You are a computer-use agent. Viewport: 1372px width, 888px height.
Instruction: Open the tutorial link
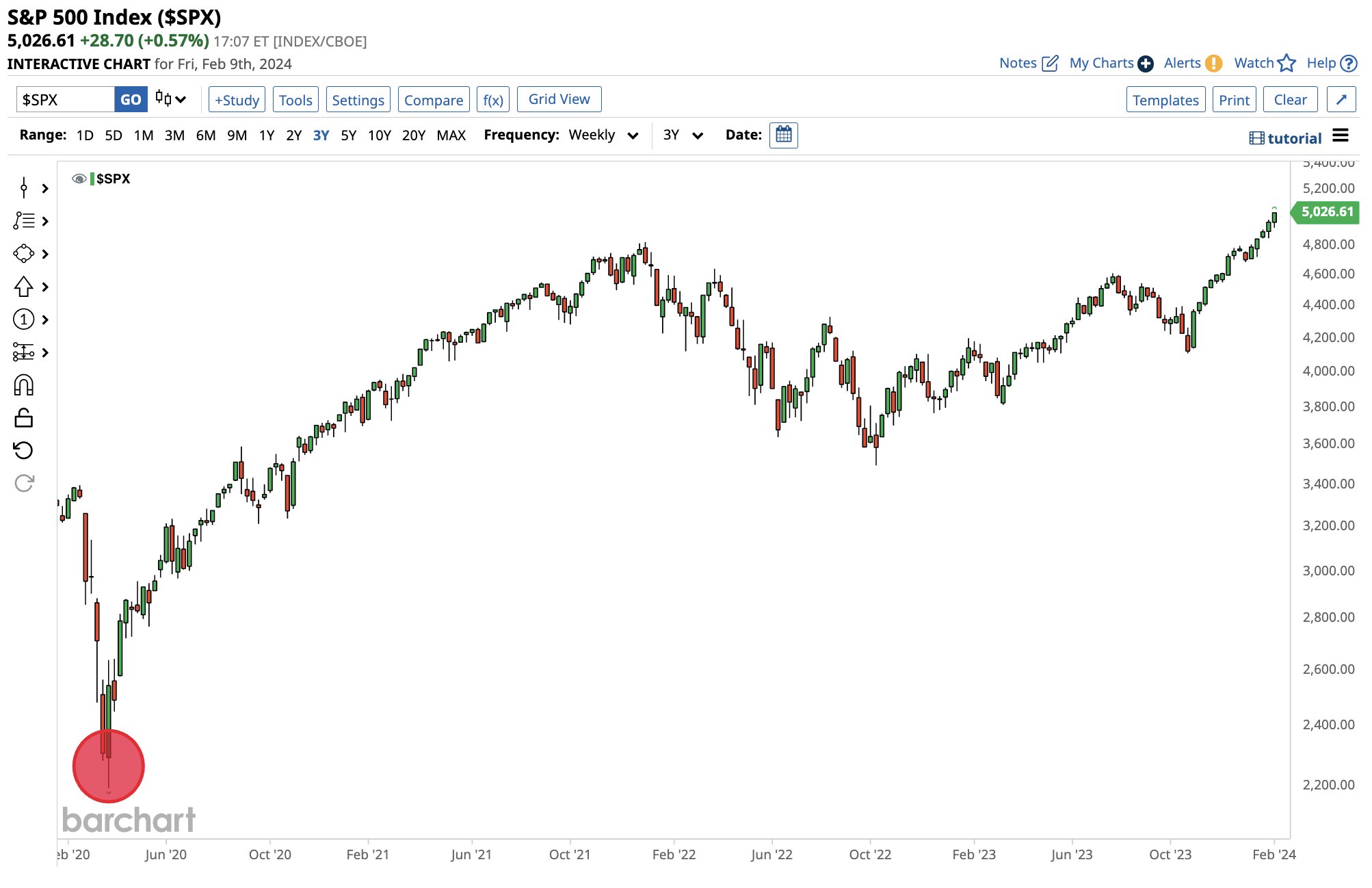point(1294,138)
